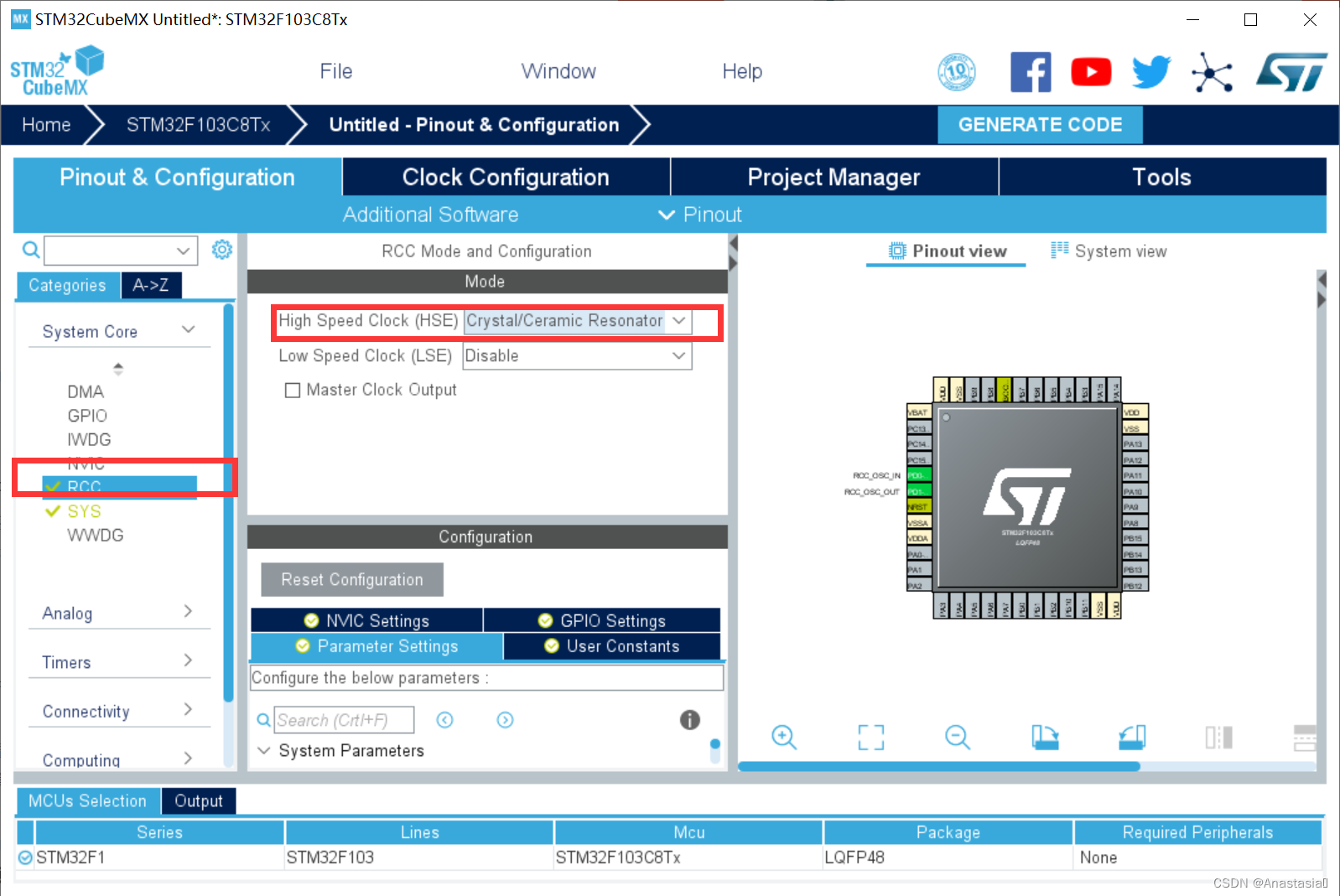Open the Output tab
The height and width of the screenshot is (896, 1340).
[x=199, y=800]
